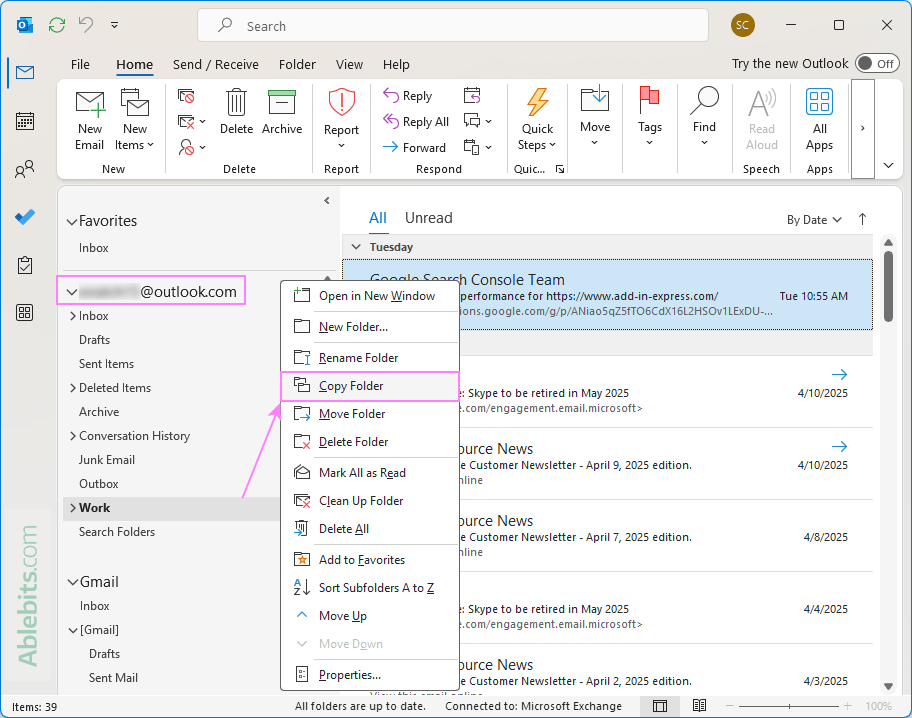Click in the Search box
The height and width of the screenshot is (718, 912).
click(x=453, y=26)
